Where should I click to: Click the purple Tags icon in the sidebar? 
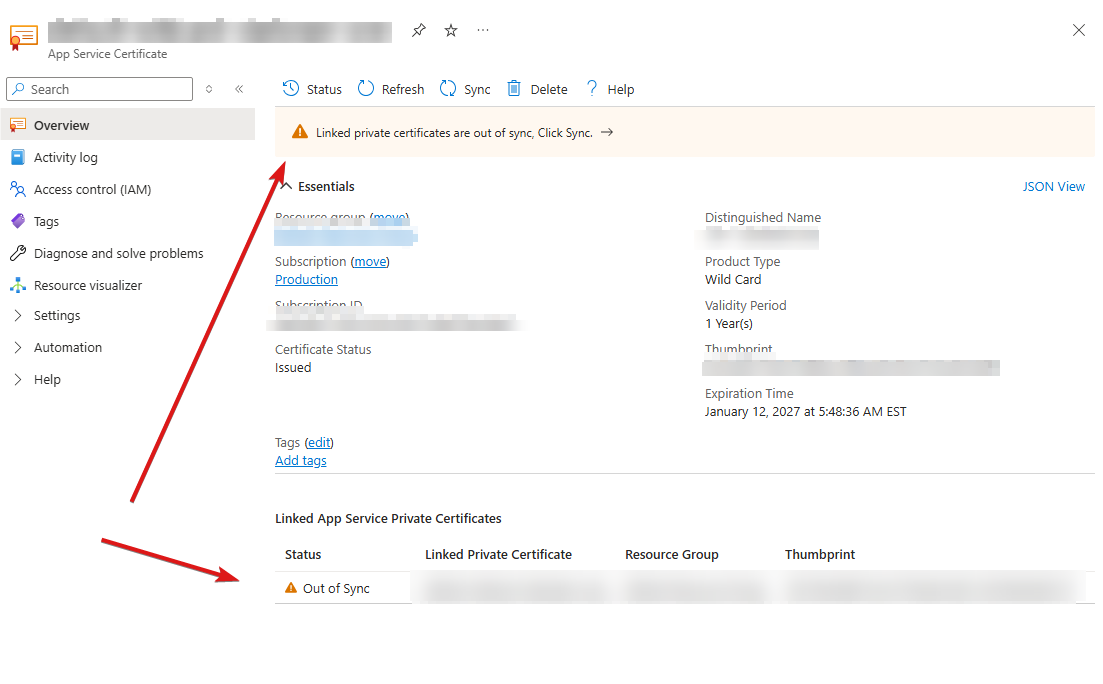click(18, 222)
